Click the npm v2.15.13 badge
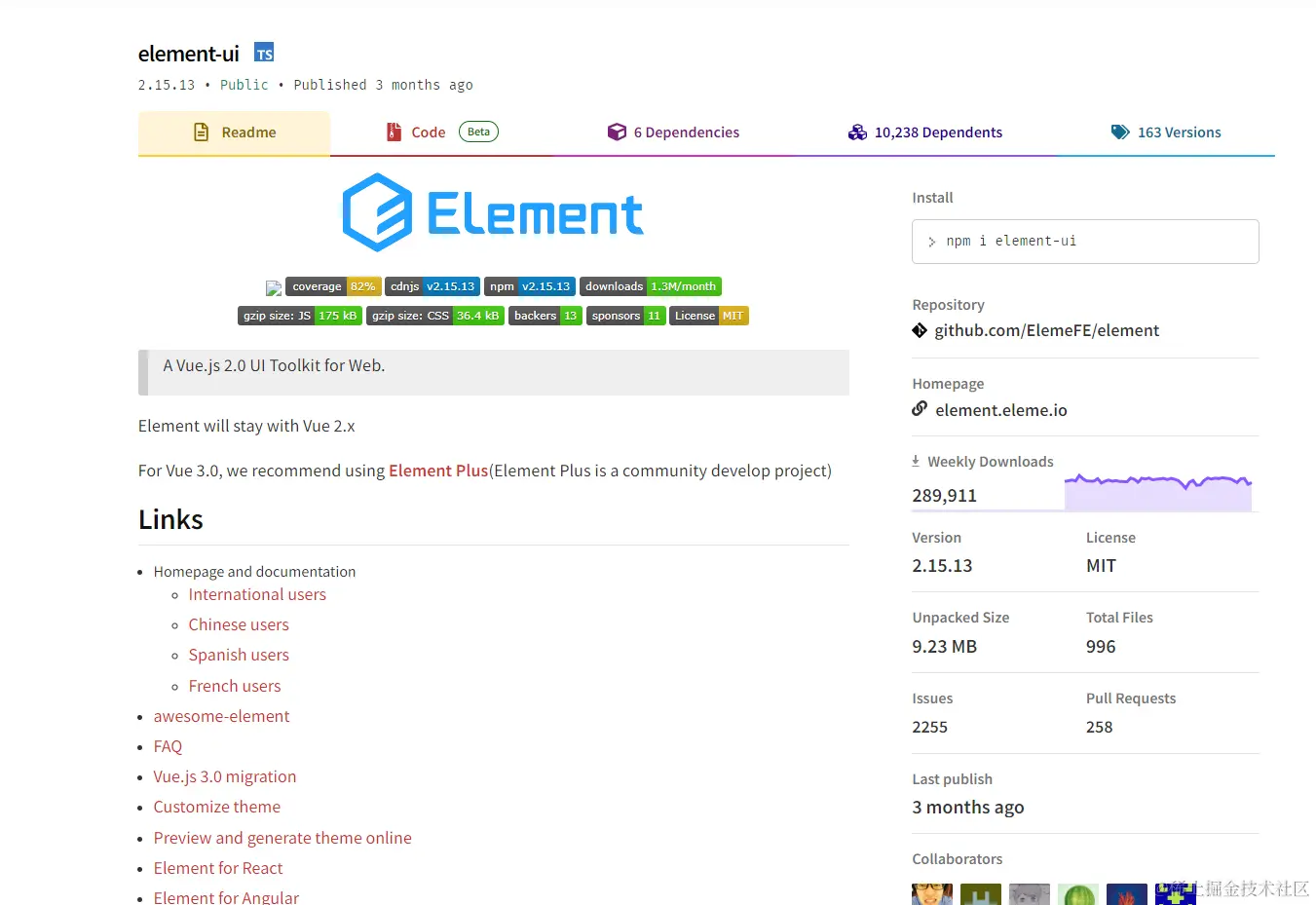Image resolution: width=1316 pixels, height=905 pixels. pos(530,286)
